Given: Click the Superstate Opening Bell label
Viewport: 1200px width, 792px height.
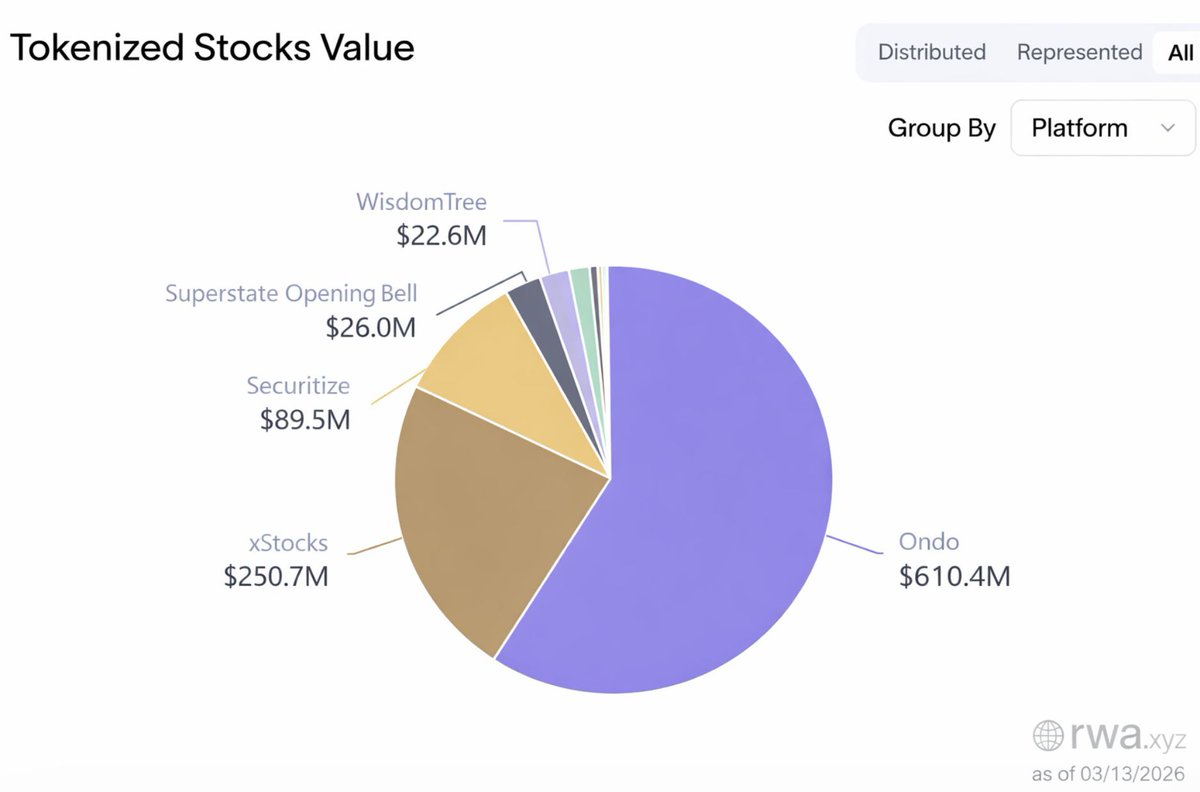Looking at the screenshot, I should (291, 294).
